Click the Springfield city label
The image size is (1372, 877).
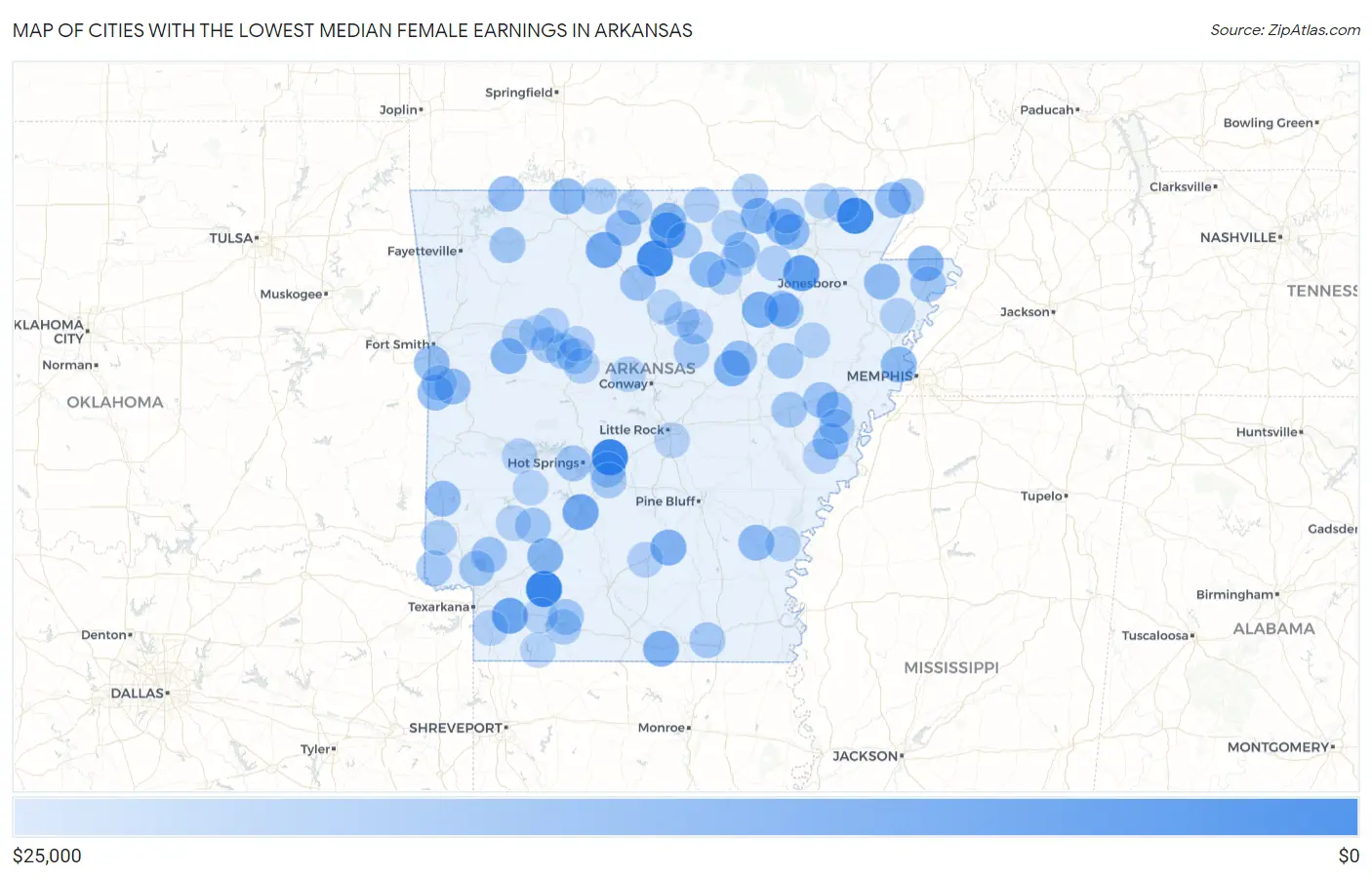pyautogui.click(x=519, y=93)
